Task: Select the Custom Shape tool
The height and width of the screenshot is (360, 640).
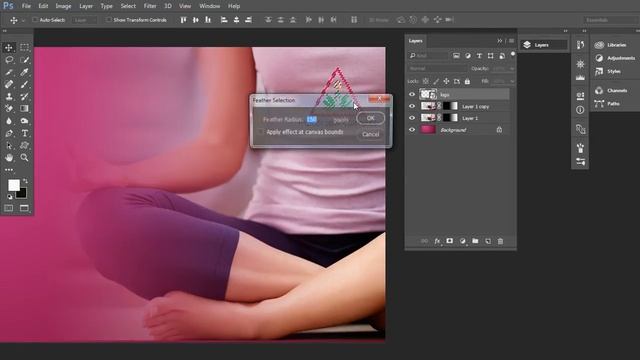Action: [24, 145]
